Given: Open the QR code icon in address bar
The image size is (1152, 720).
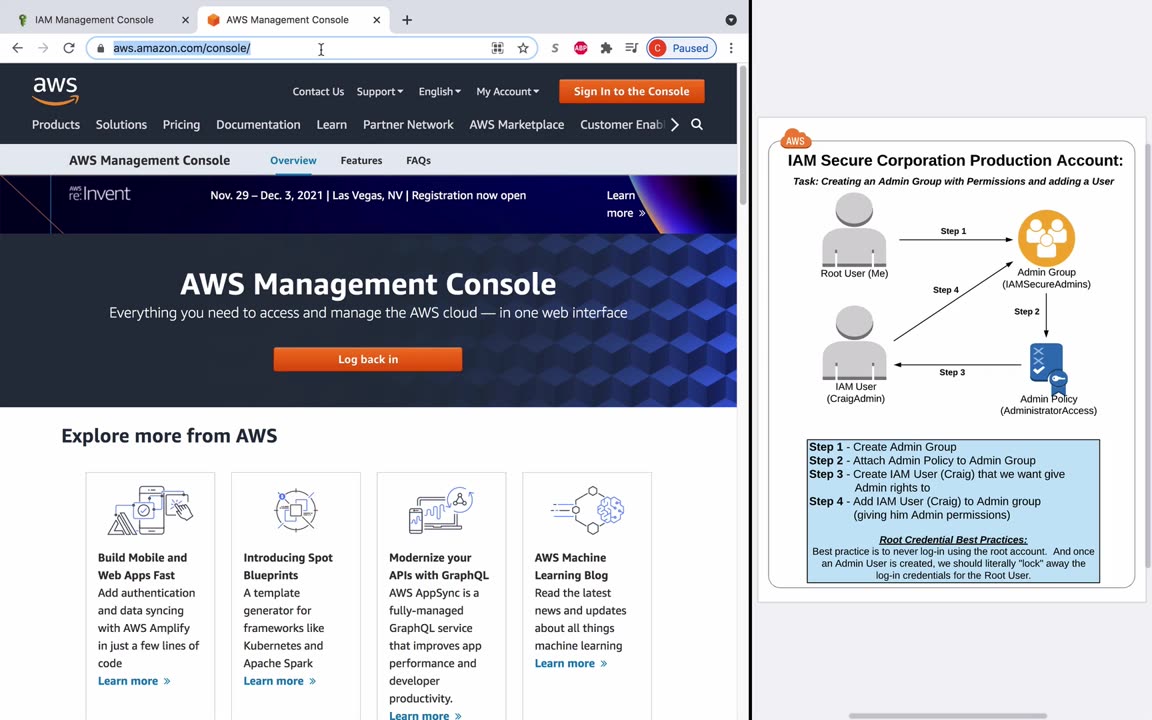Looking at the screenshot, I should tap(497, 48).
